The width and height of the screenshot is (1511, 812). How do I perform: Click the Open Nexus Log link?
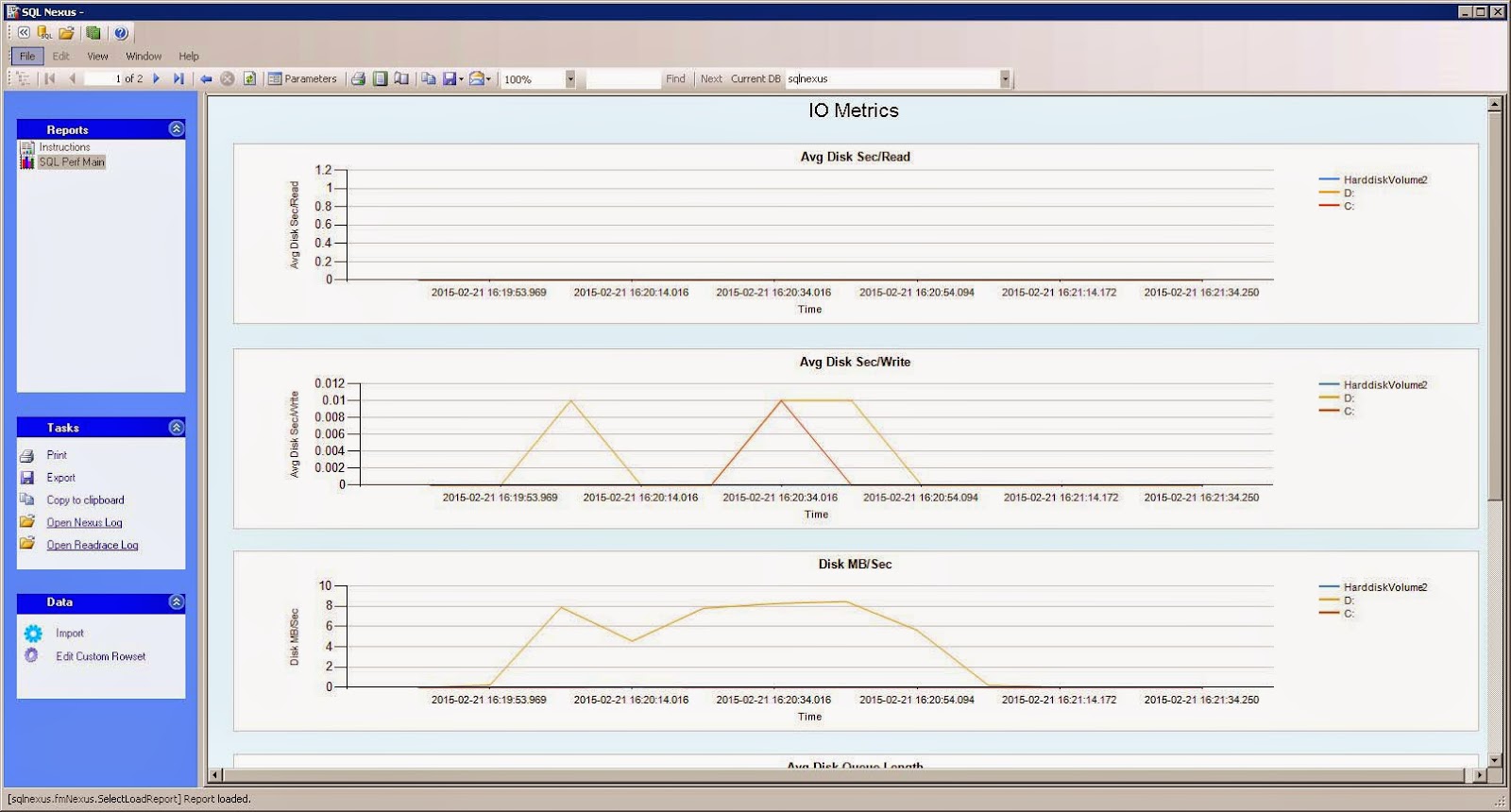84,523
